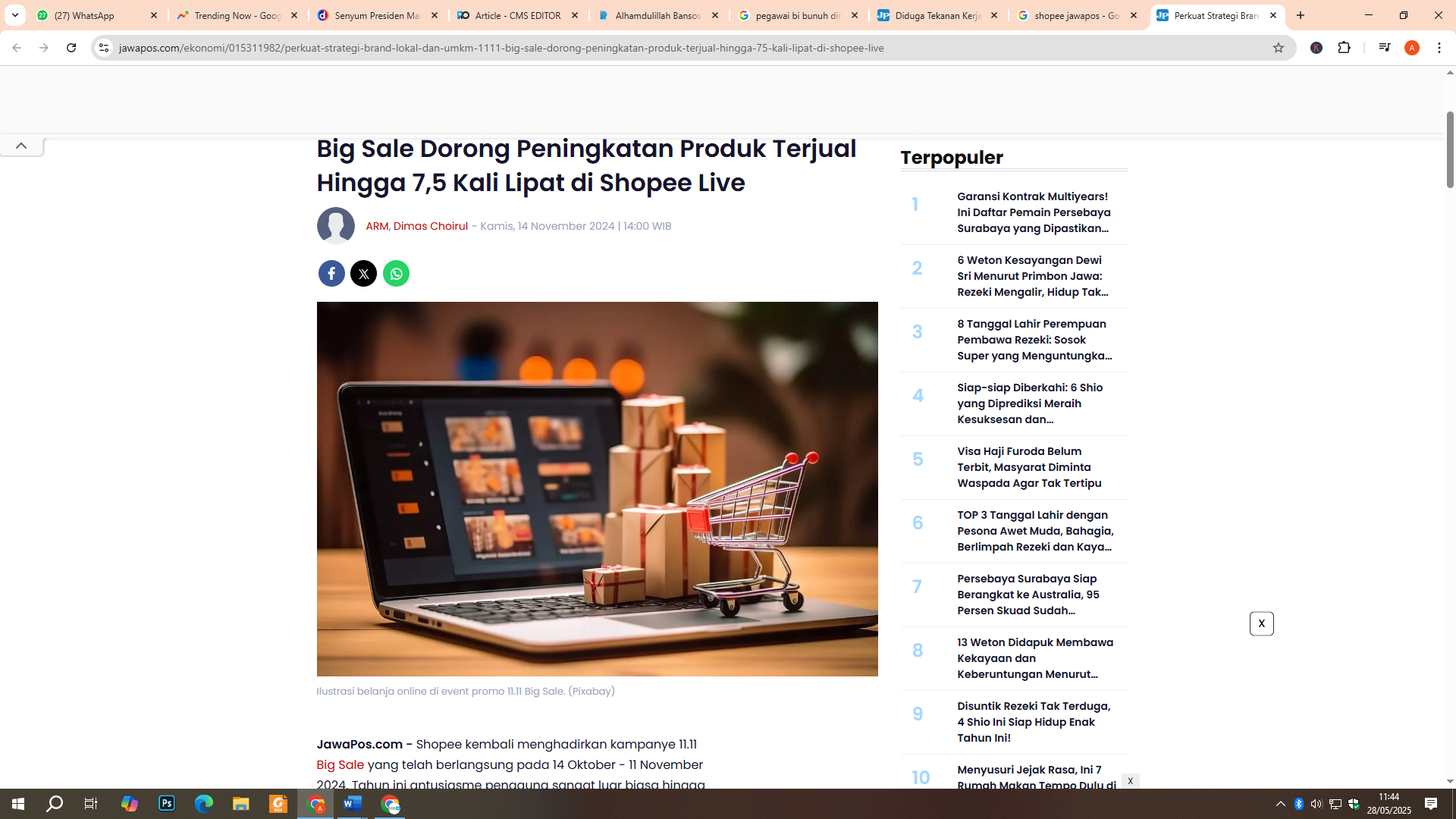Click the page vertical scrollbar thumb
1456x819 pixels.
point(1450,149)
